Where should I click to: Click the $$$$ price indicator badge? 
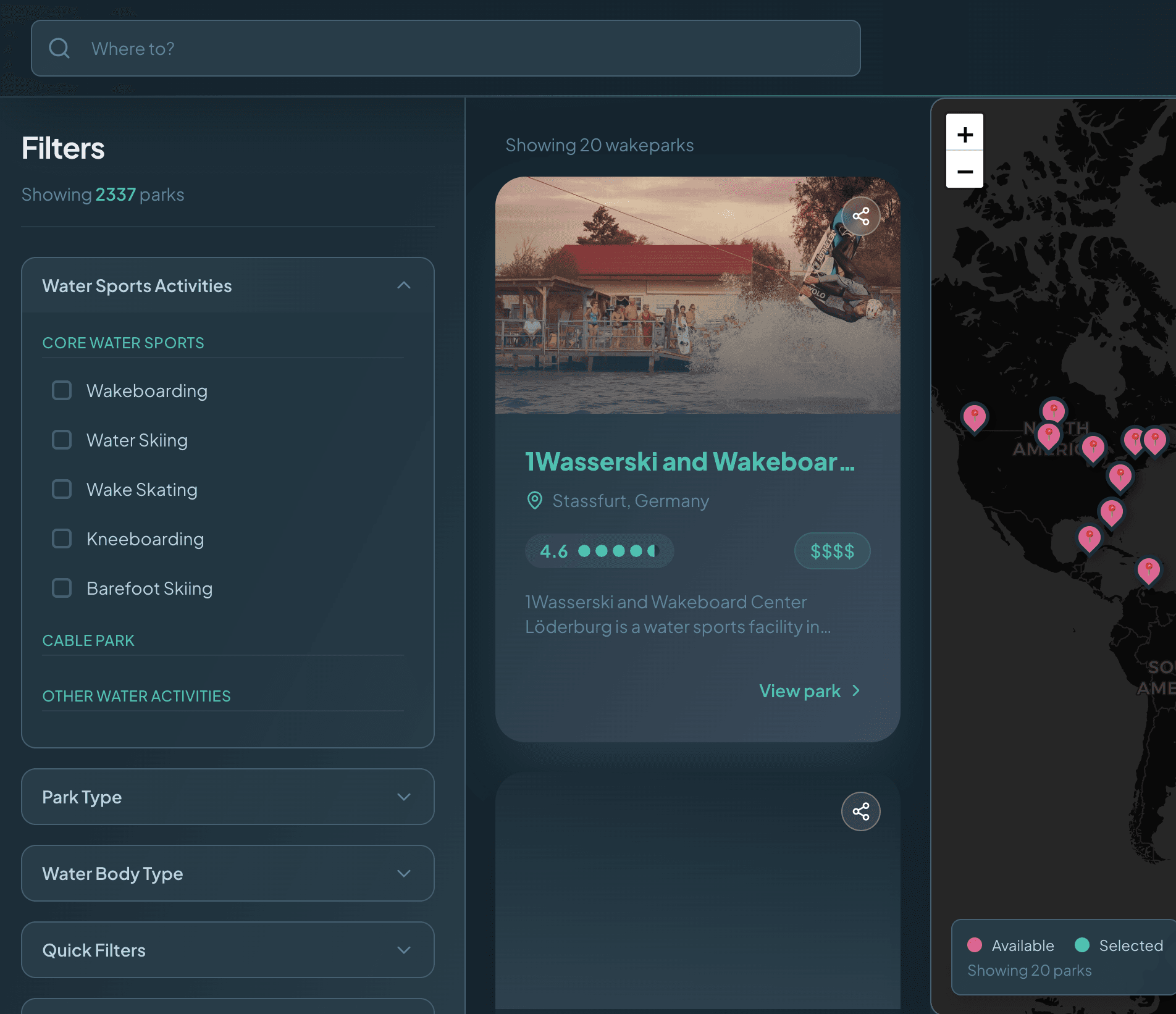coord(832,550)
